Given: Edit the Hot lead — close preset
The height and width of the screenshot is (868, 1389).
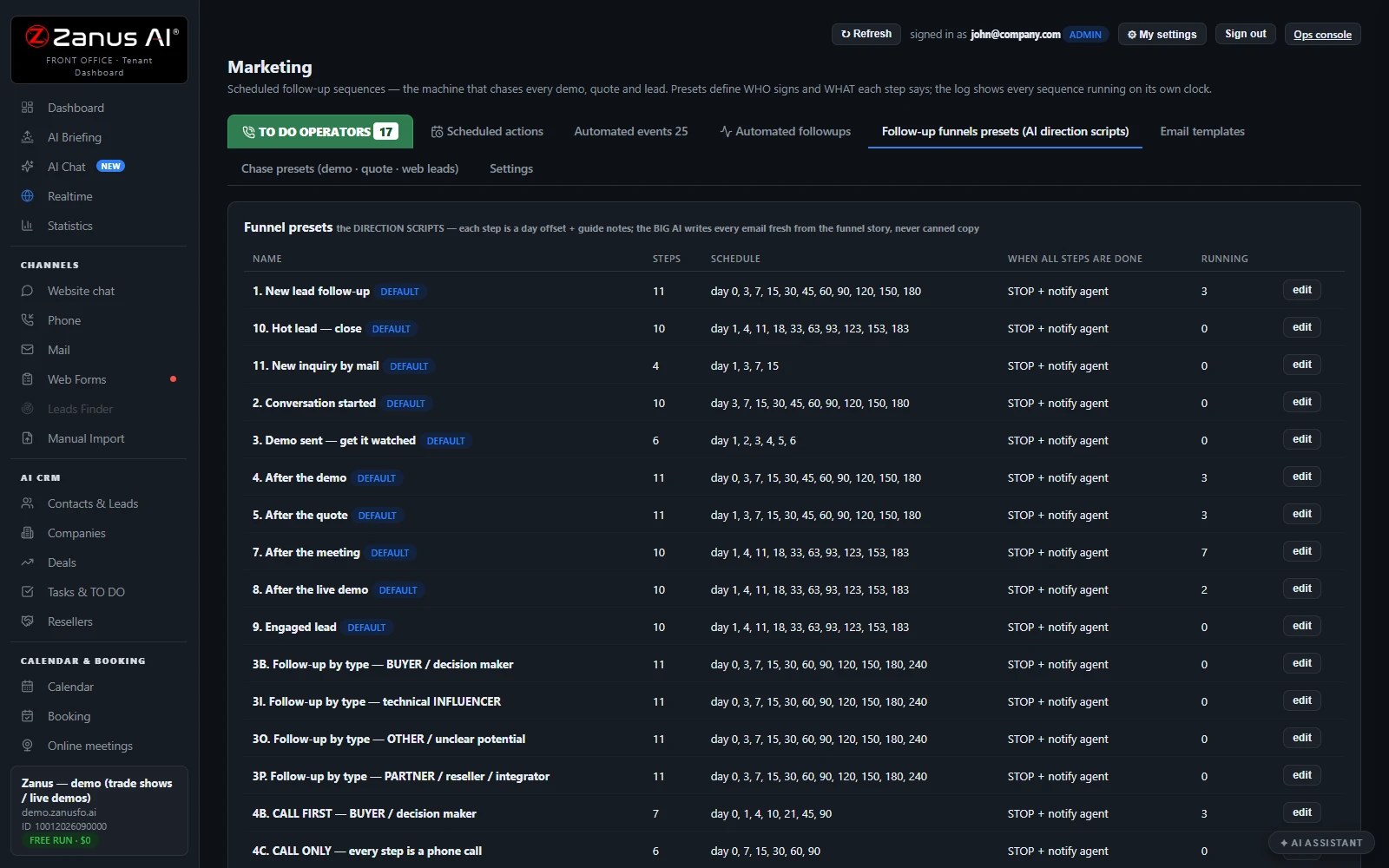Looking at the screenshot, I should point(1302,327).
